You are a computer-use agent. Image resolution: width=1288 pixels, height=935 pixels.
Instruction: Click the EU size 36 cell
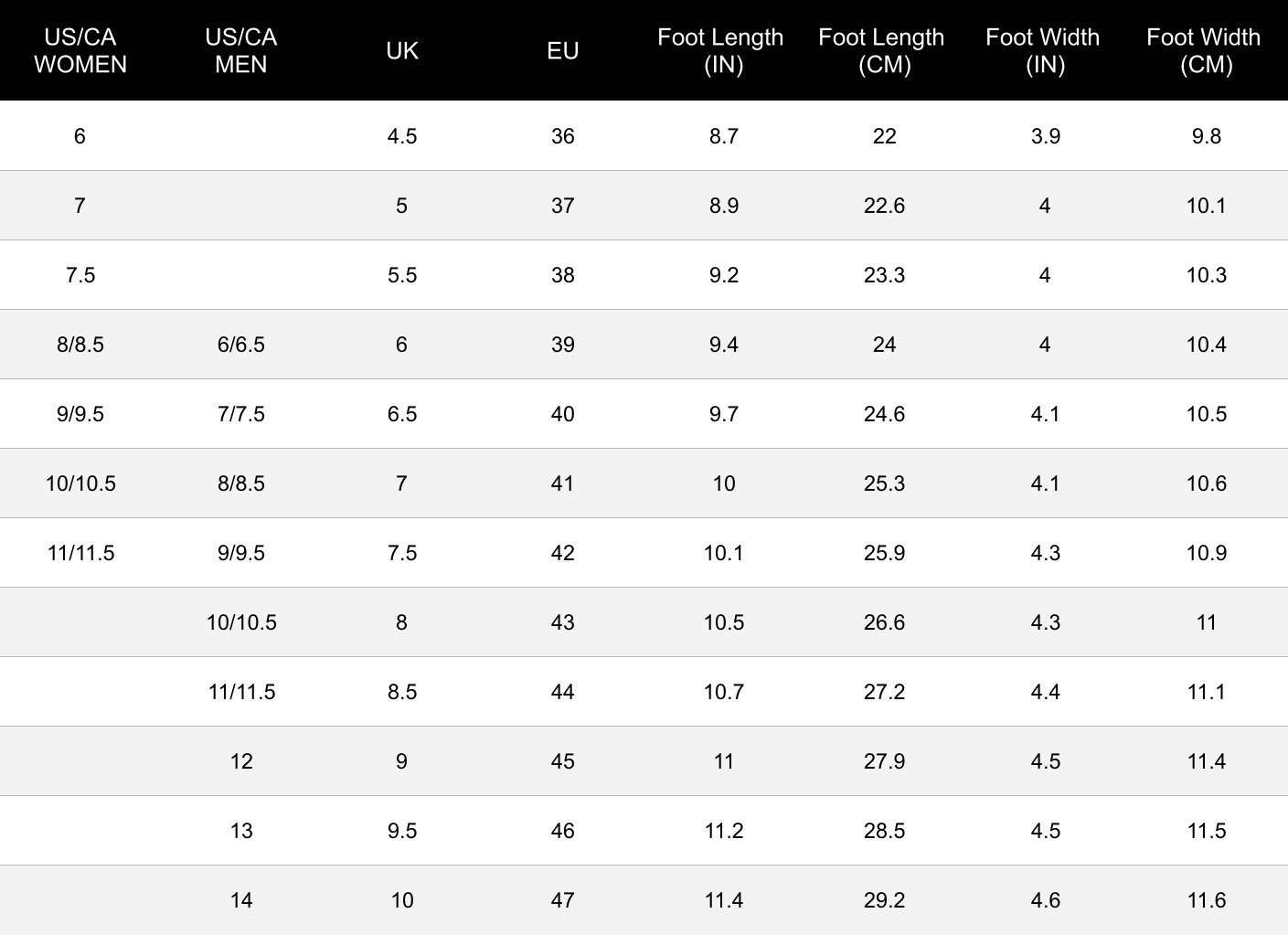tap(563, 136)
